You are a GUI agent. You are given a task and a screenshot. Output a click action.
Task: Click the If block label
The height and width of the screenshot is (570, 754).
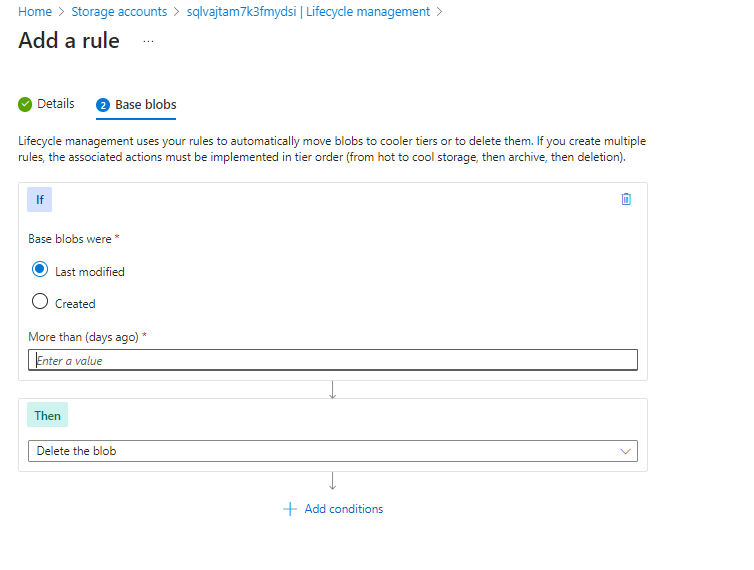(x=39, y=200)
